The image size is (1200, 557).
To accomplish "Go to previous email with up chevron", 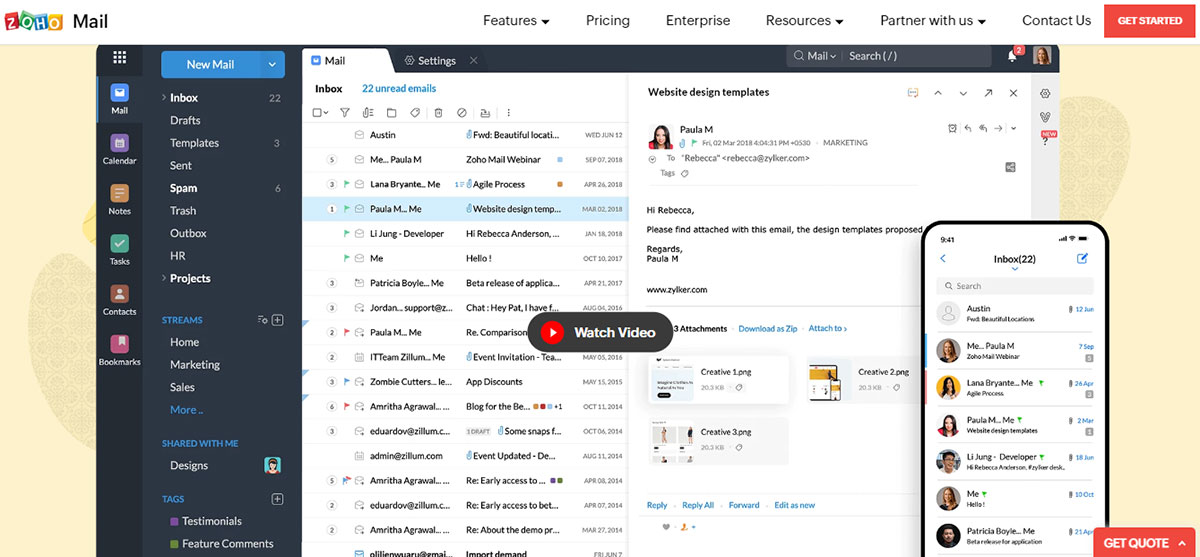I will 938,93.
